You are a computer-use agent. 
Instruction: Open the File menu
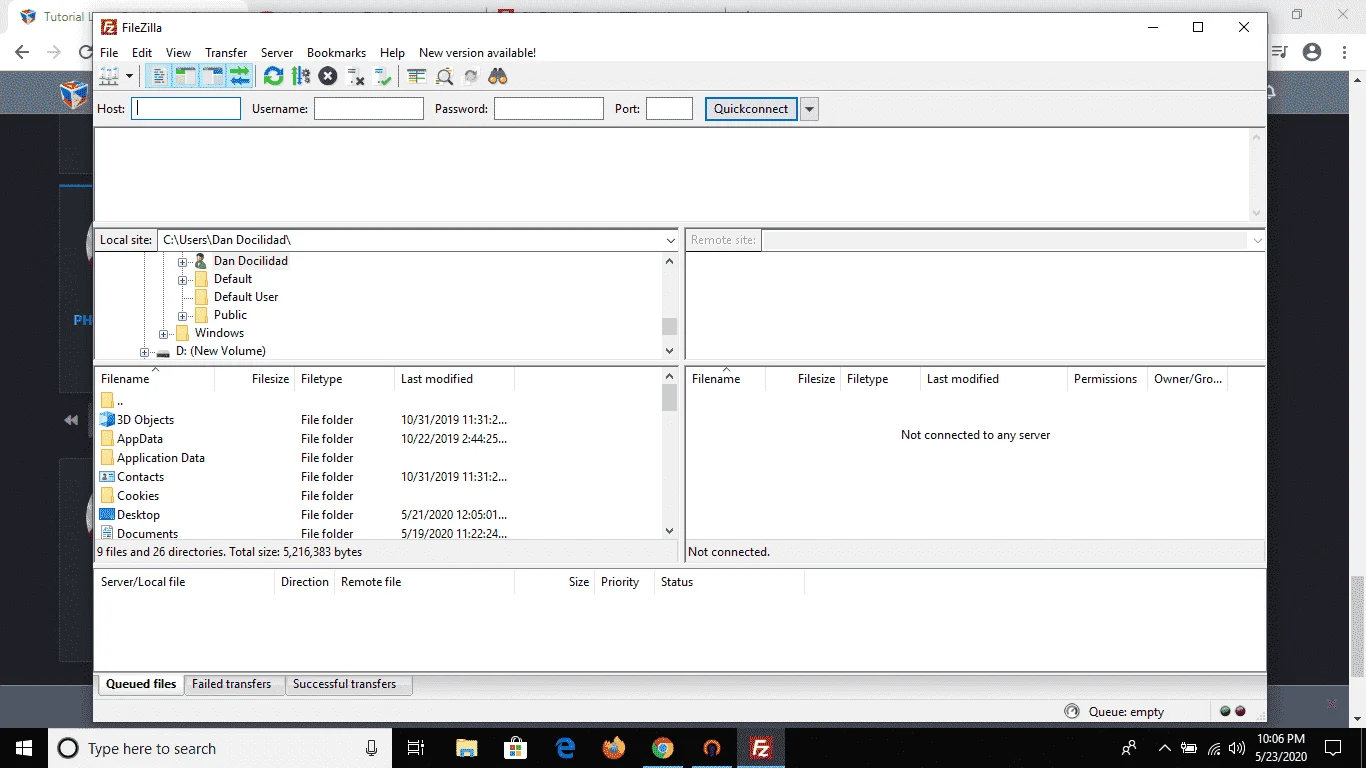pos(109,53)
